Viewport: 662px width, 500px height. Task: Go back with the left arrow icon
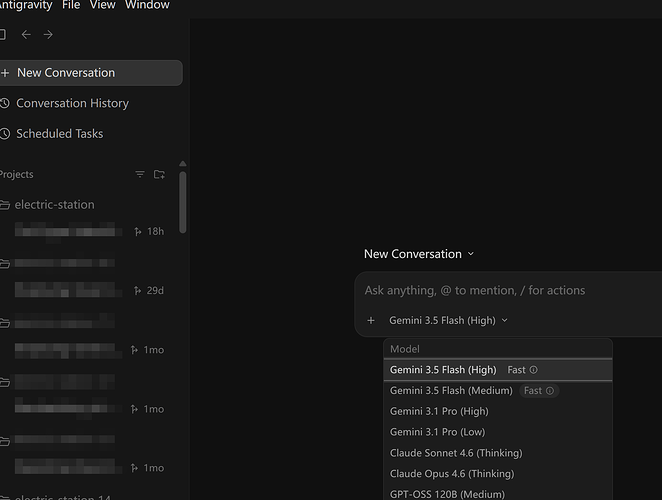tap(26, 35)
